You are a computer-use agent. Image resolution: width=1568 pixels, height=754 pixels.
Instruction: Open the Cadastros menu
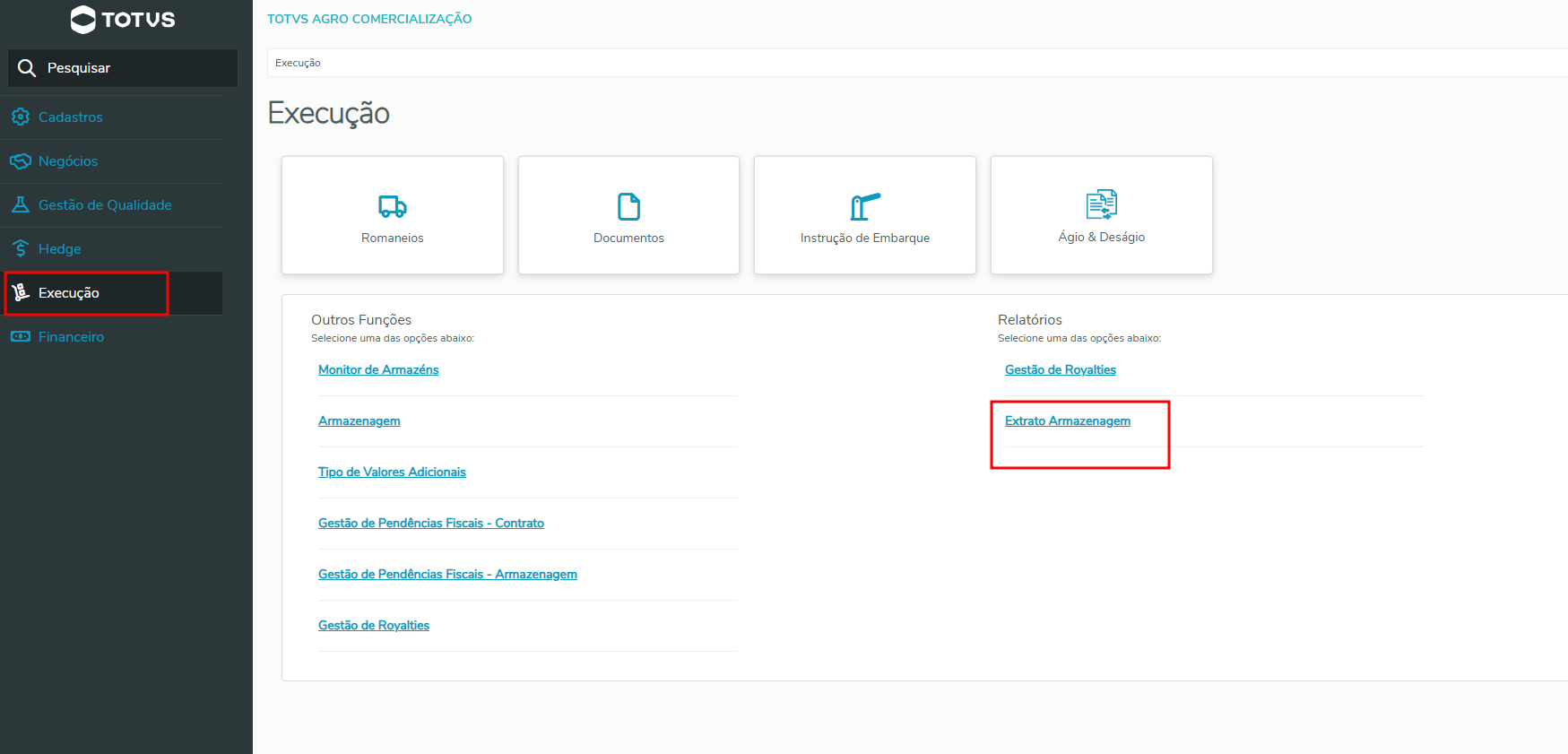111,117
